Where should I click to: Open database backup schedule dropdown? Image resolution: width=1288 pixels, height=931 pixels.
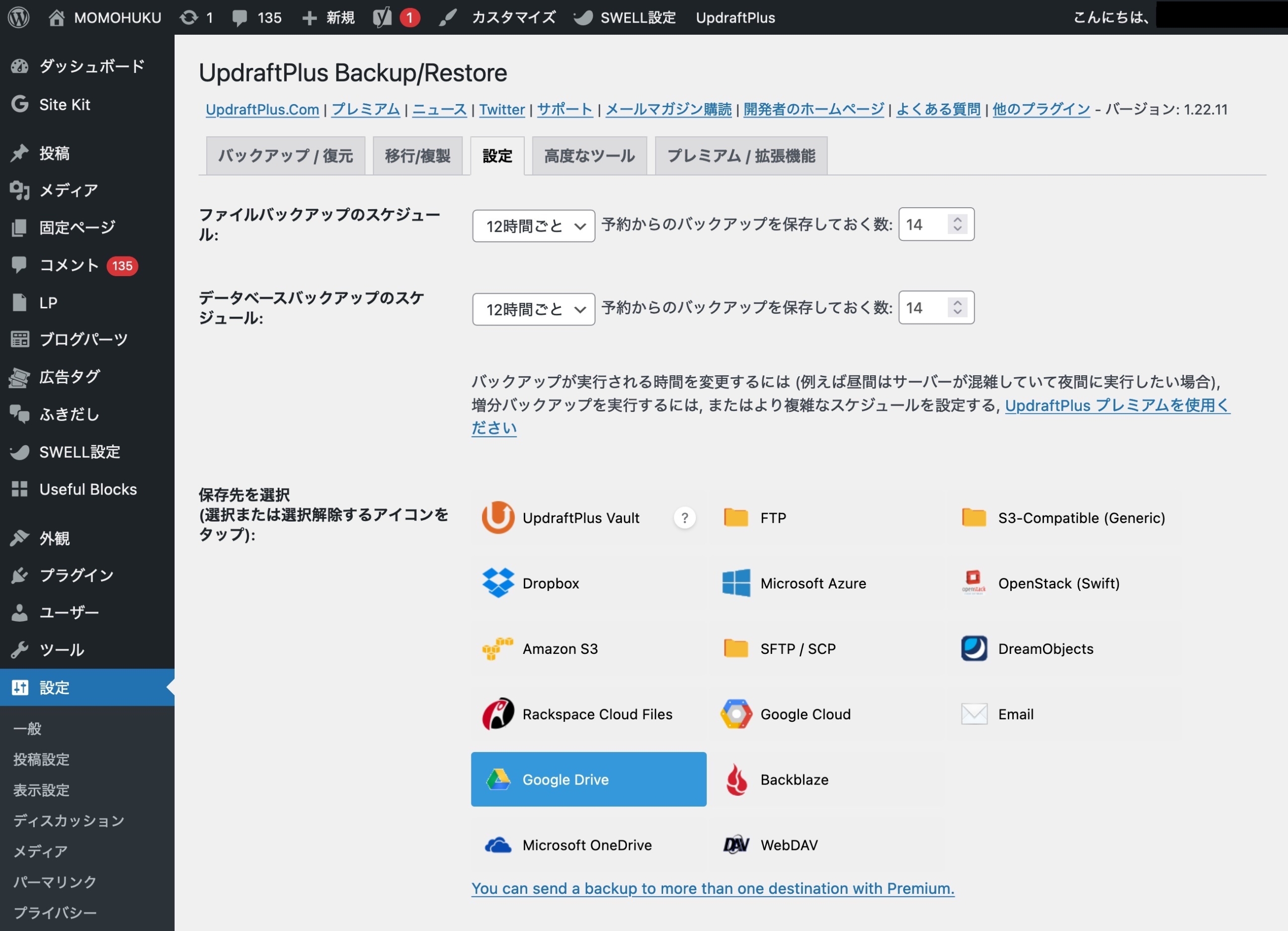(x=533, y=309)
